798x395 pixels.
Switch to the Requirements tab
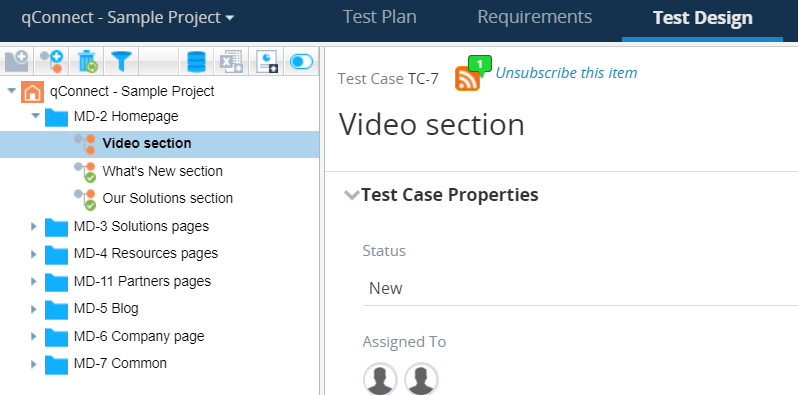point(534,17)
